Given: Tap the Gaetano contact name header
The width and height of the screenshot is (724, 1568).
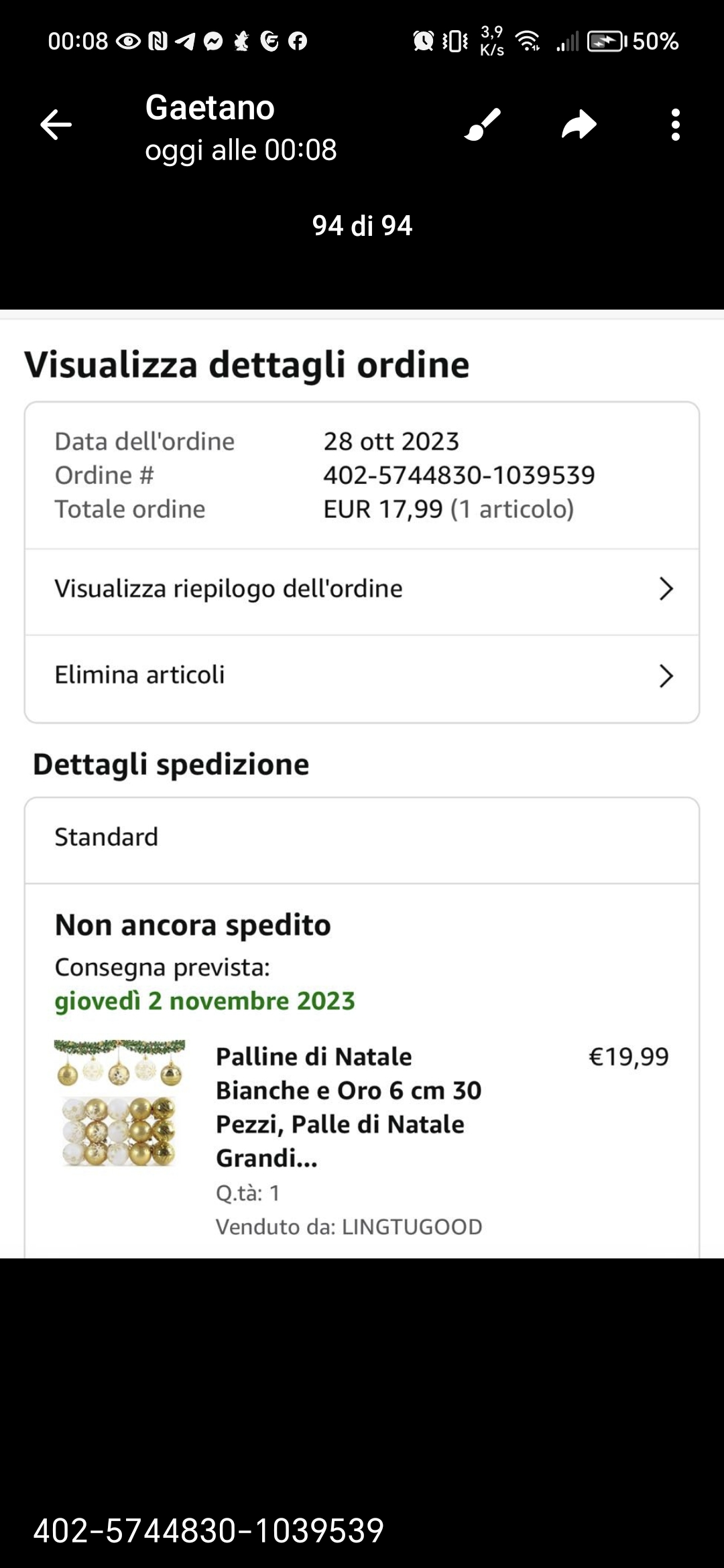Looking at the screenshot, I should (x=210, y=107).
